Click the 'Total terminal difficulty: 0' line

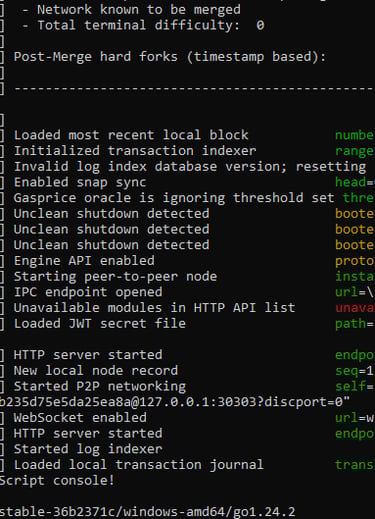(151, 25)
